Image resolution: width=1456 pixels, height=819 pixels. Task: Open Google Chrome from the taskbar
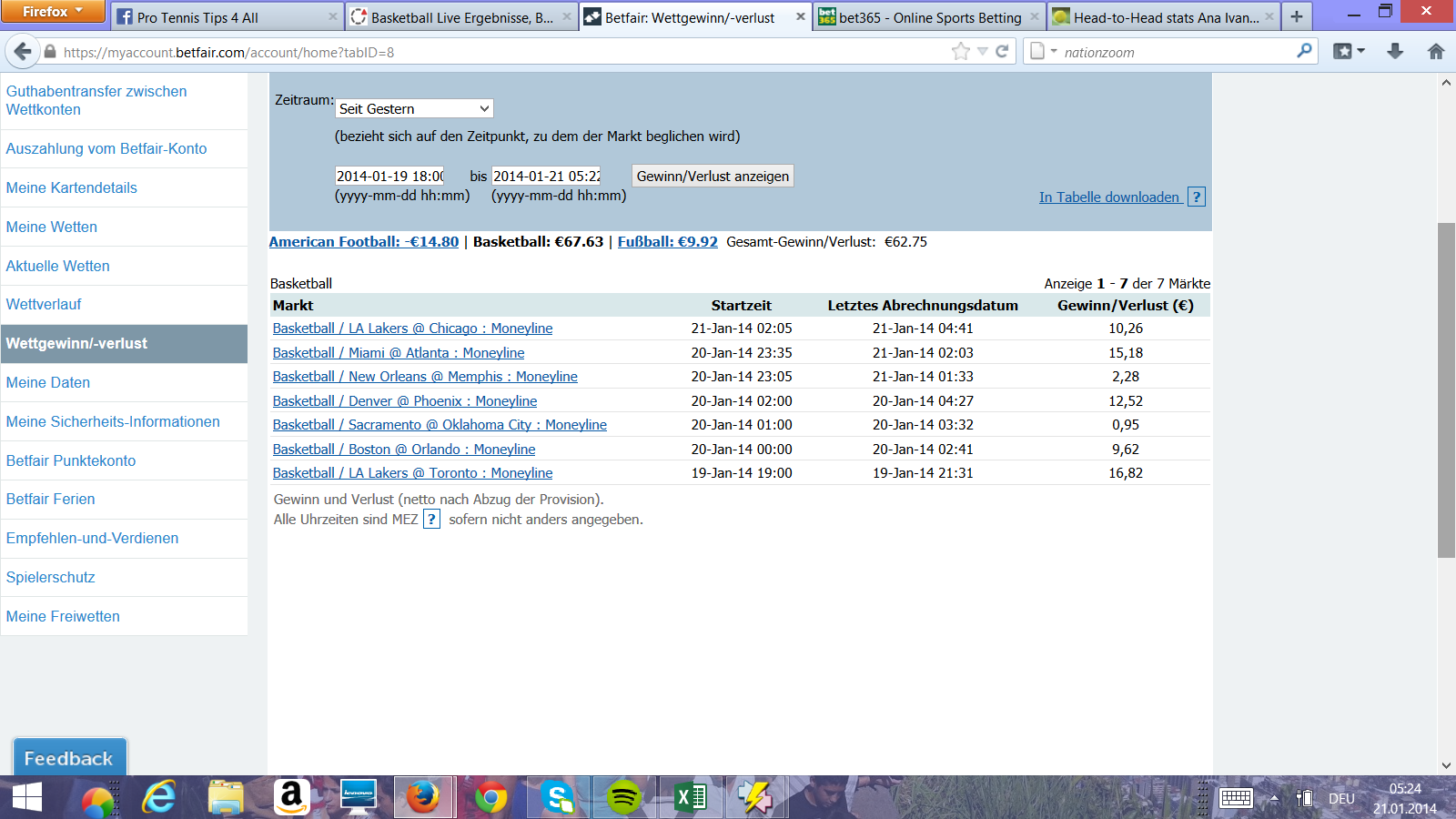click(490, 798)
